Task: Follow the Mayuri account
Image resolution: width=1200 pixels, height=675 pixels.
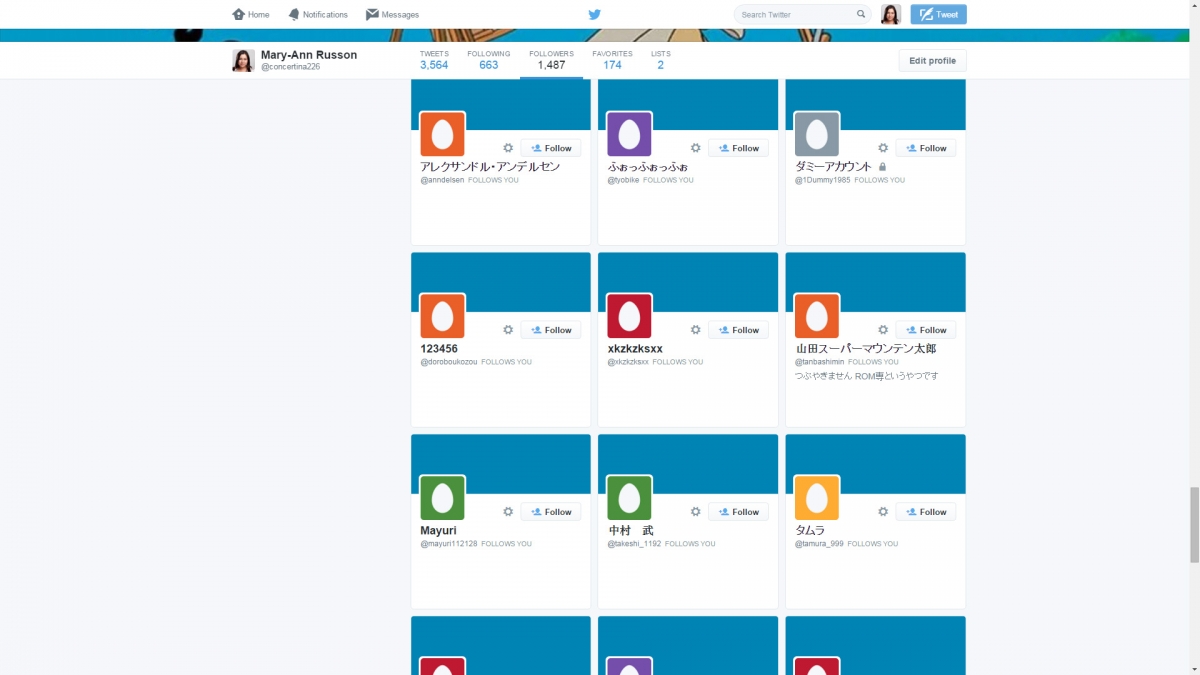Action: point(550,512)
